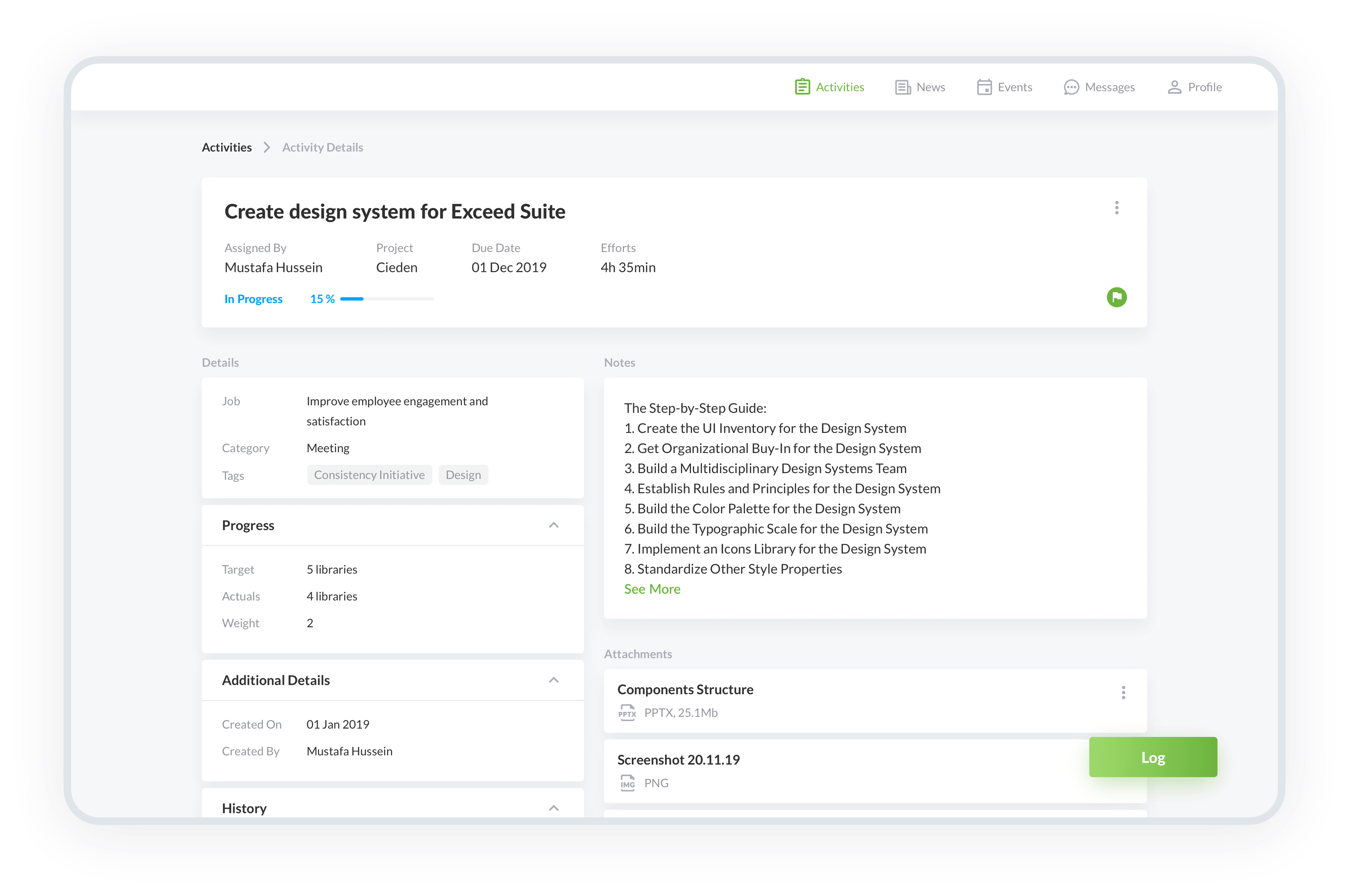This screenshot has width=1349, height=896.
Task: Go to the Messages tab
Action: click(1099, 87)
